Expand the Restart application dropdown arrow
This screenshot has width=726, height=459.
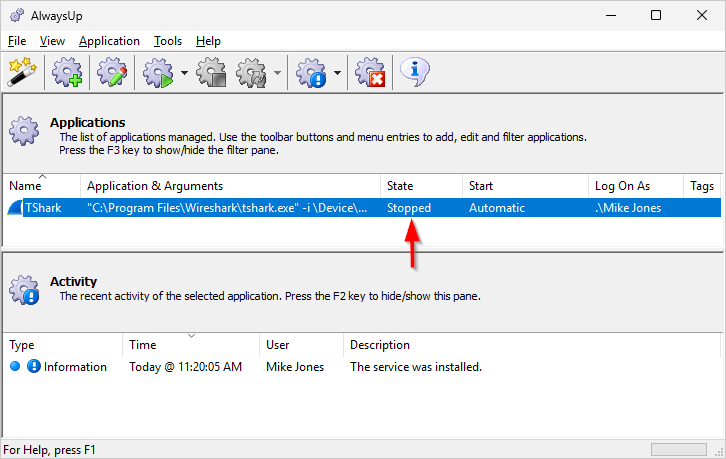pos(277,73)
